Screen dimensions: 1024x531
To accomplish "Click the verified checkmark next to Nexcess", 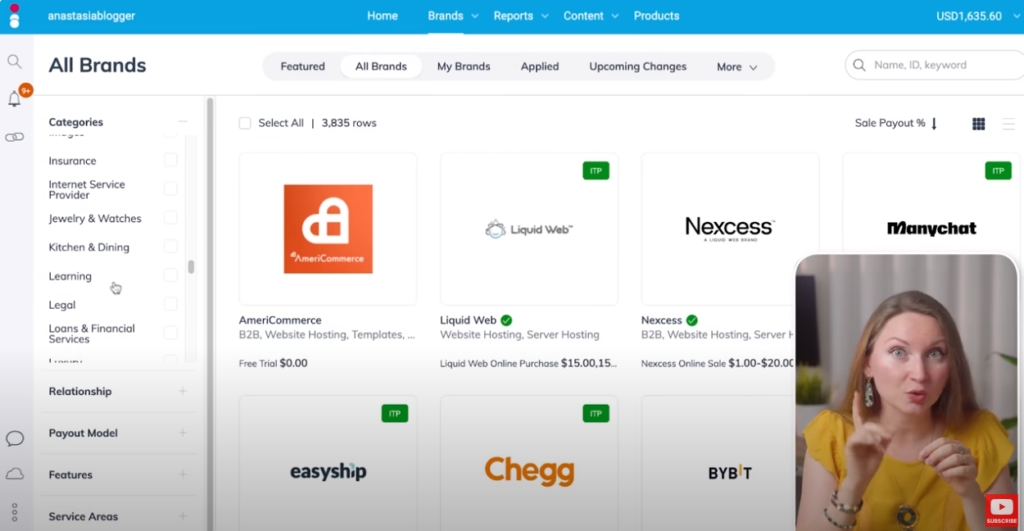I will pyautogui.click(x=692, y=320).
